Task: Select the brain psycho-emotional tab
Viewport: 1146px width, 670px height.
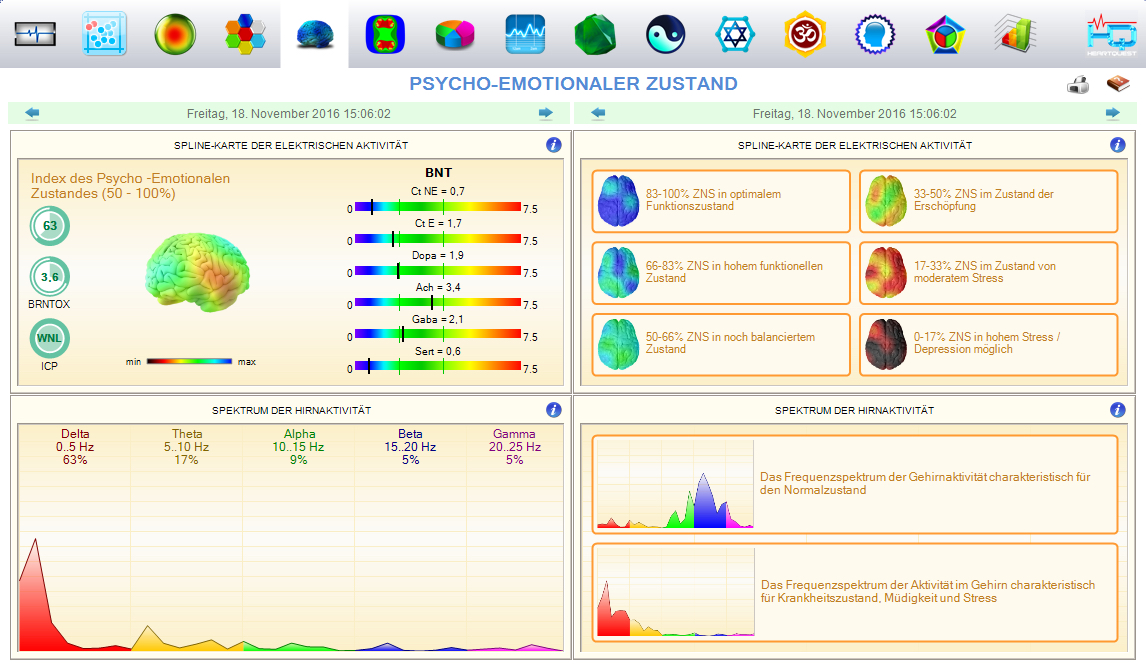Action: [x=315, y=35]
